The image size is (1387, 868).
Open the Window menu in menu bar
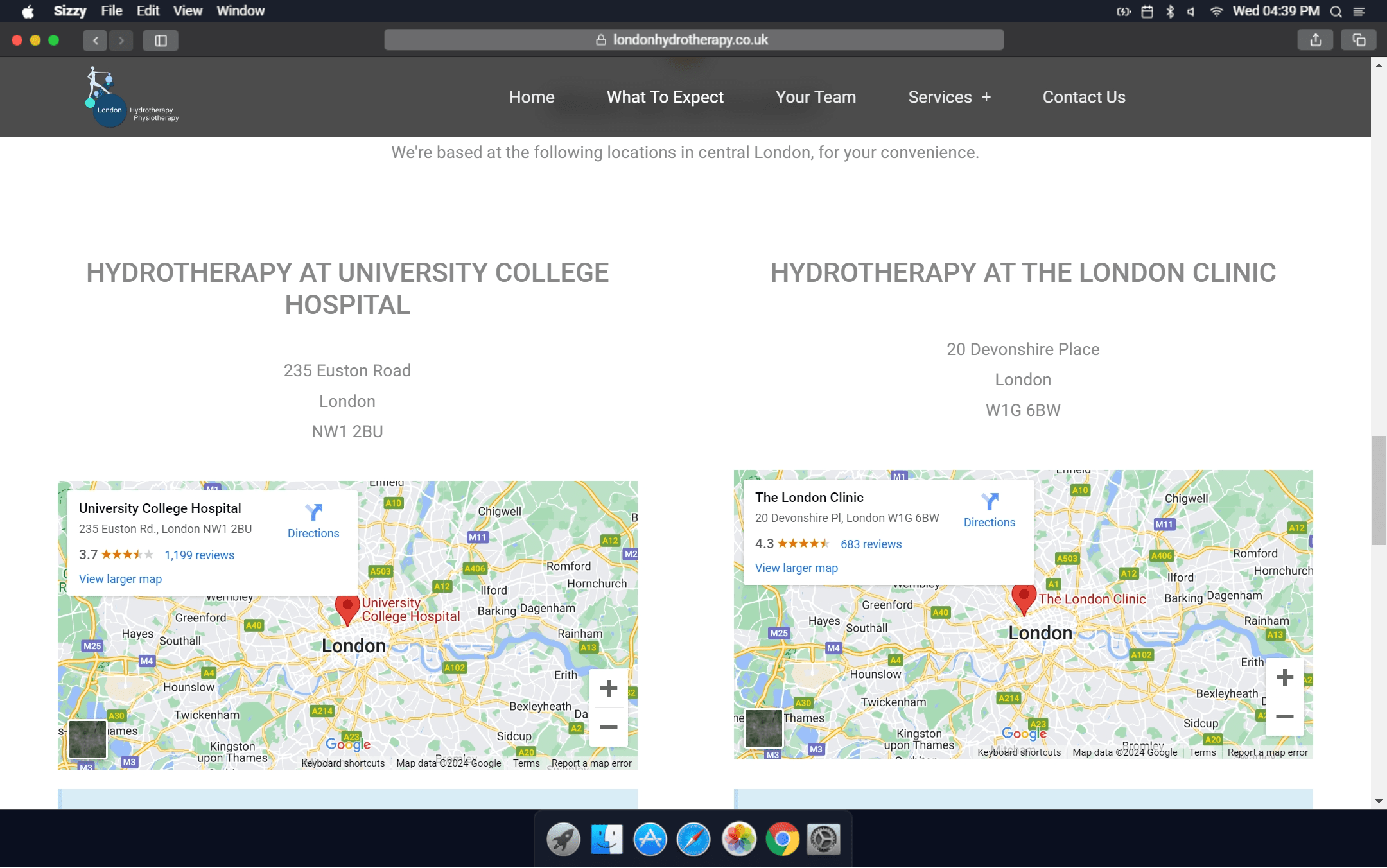pyautogui.click(x=240, y=11)
